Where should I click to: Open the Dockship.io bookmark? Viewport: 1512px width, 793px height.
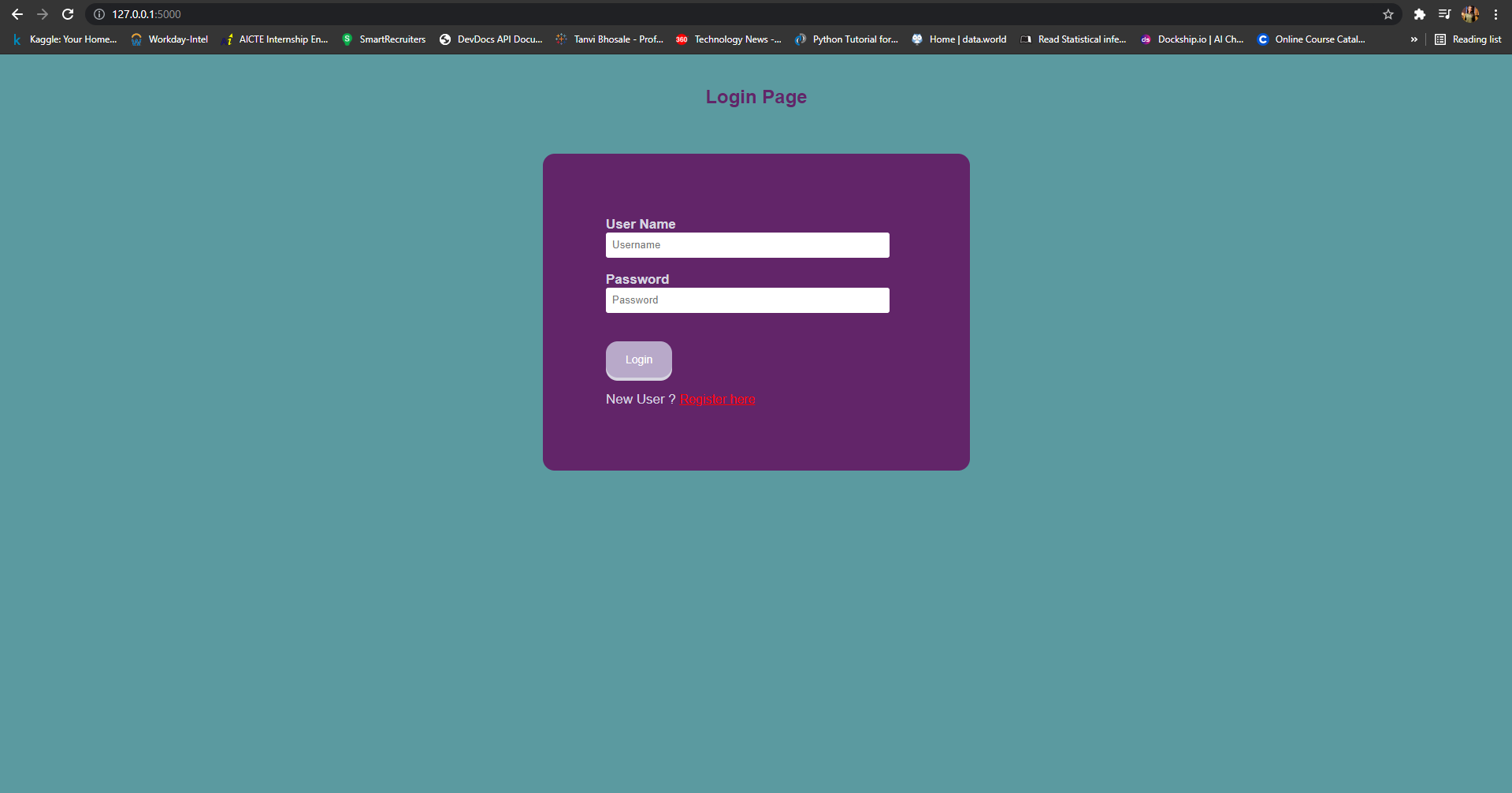(1192, 39)
